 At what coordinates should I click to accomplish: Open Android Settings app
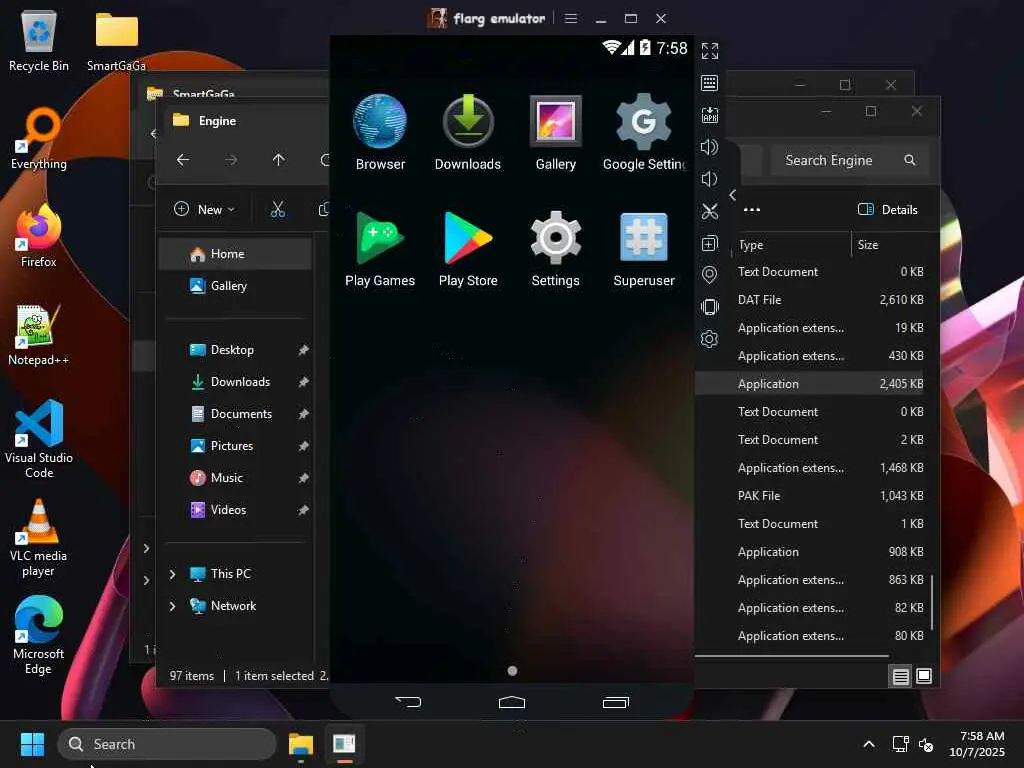coord(556,249)
